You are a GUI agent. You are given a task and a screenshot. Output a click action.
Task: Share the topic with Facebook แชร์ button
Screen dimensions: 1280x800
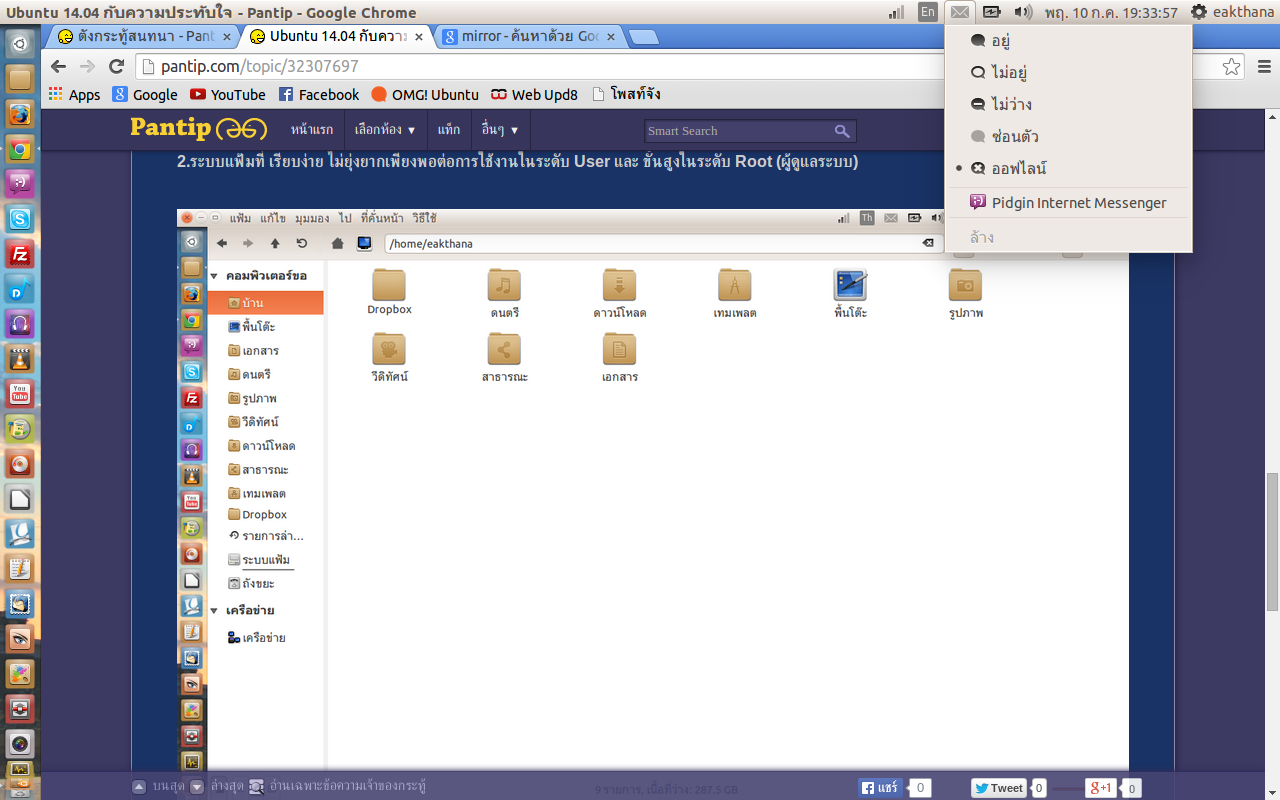pos(881,788)
